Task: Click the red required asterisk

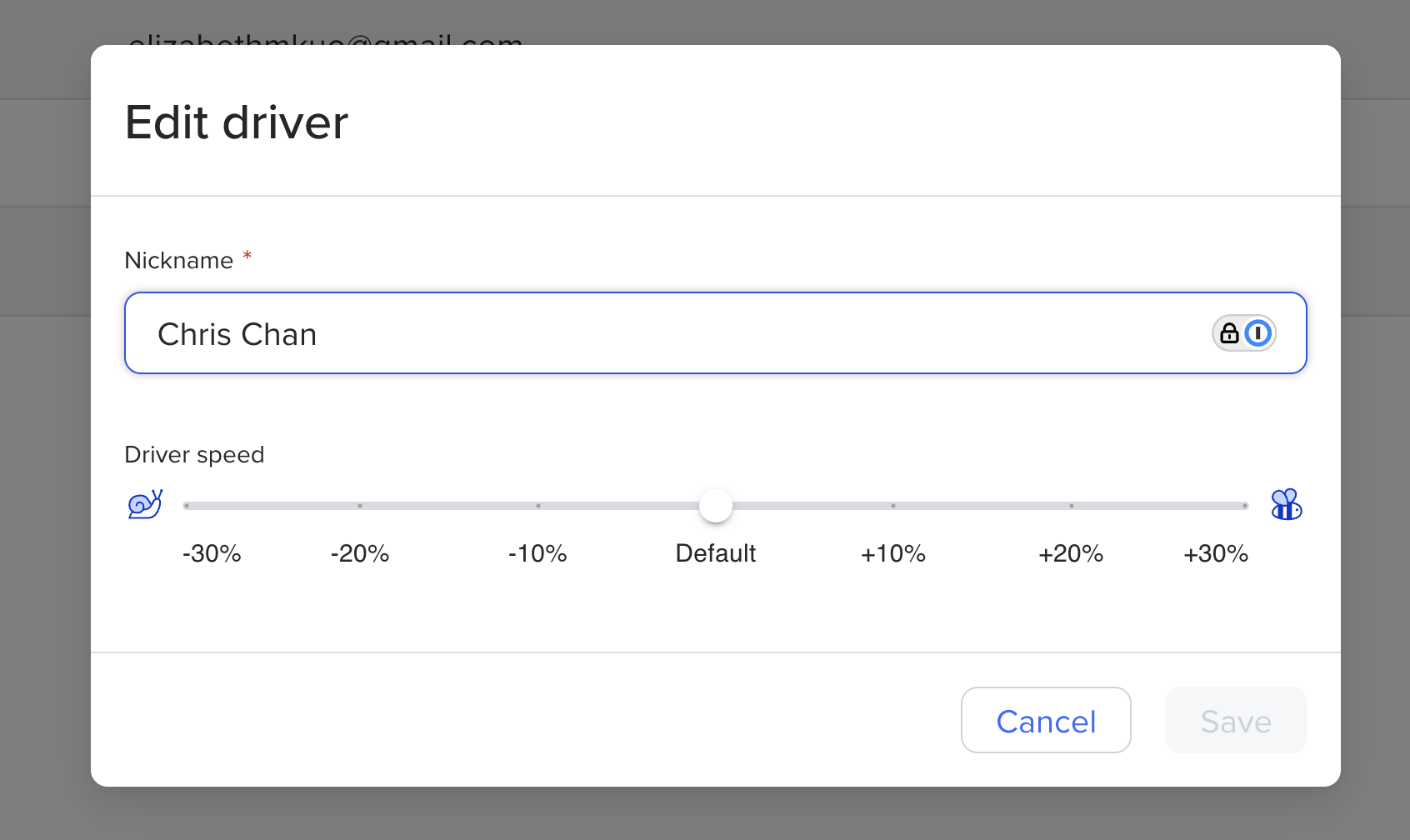Action: click(247, 256)
